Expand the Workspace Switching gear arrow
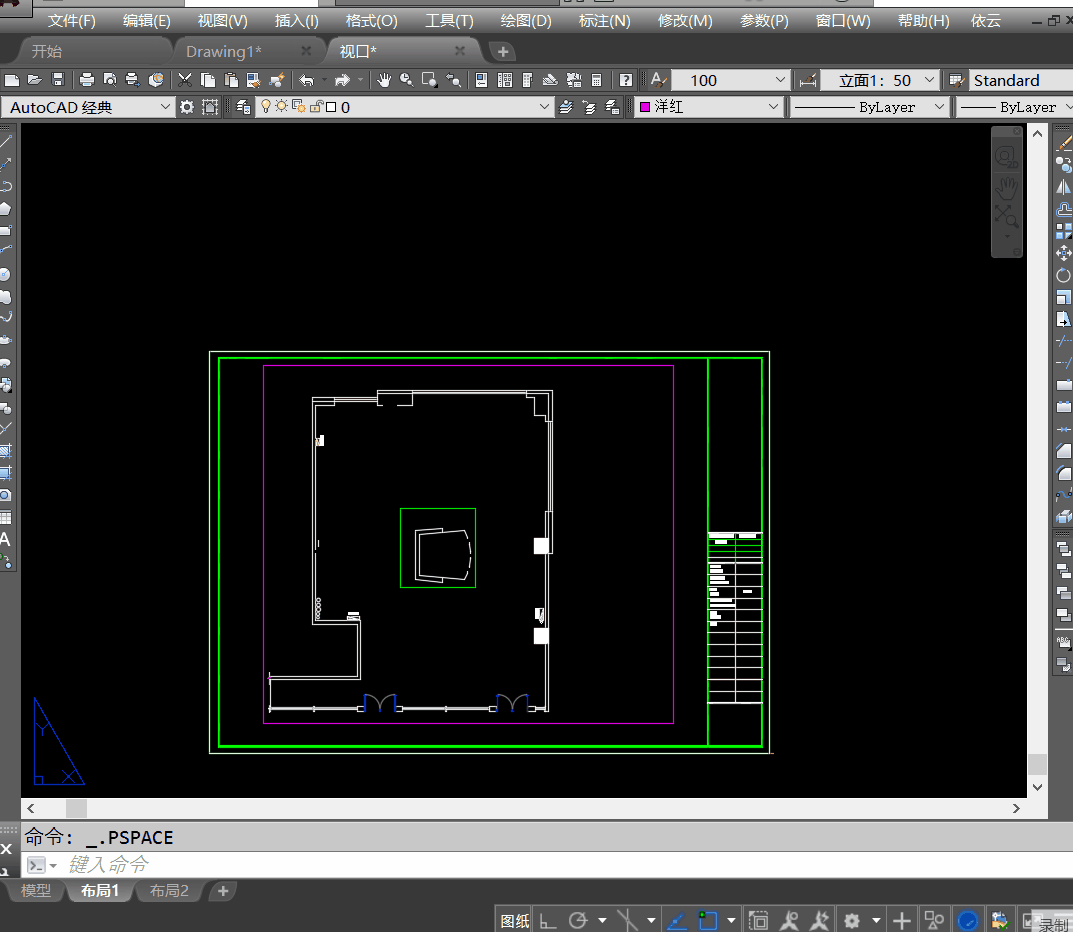Screen dimensions: 1073x932 pos(876,920)
